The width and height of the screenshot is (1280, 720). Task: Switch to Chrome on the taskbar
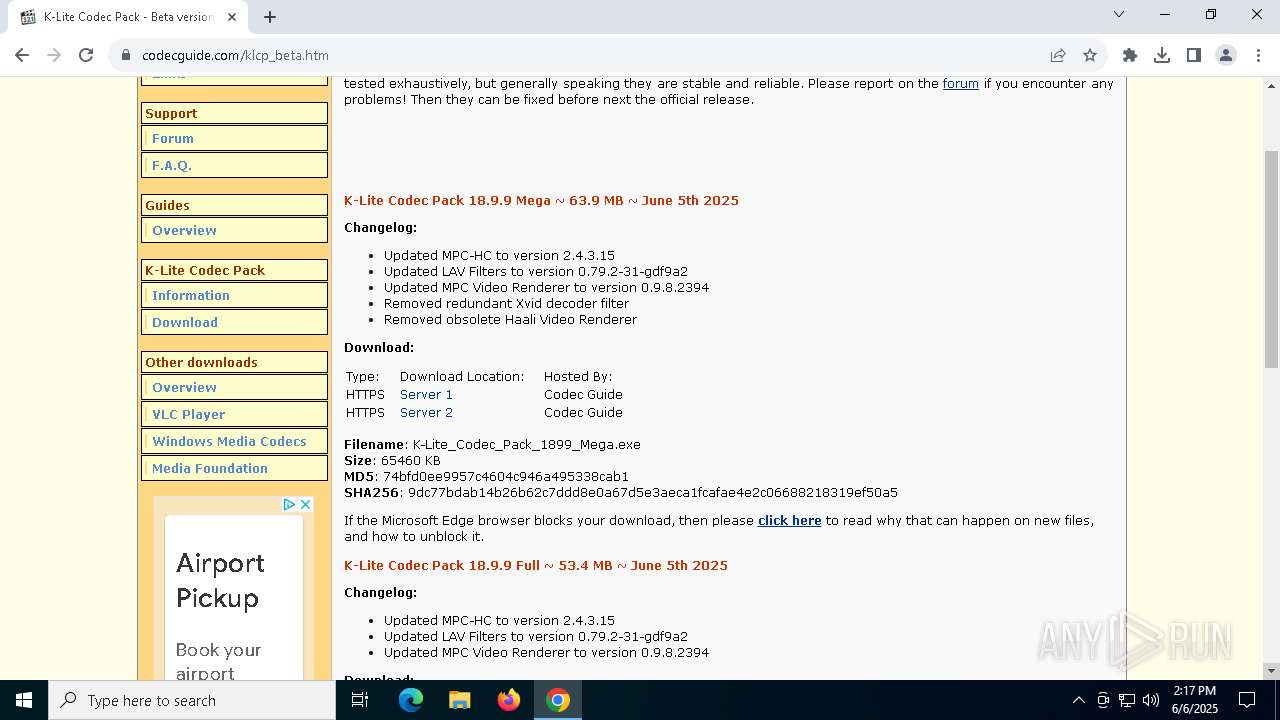(558, 700)
